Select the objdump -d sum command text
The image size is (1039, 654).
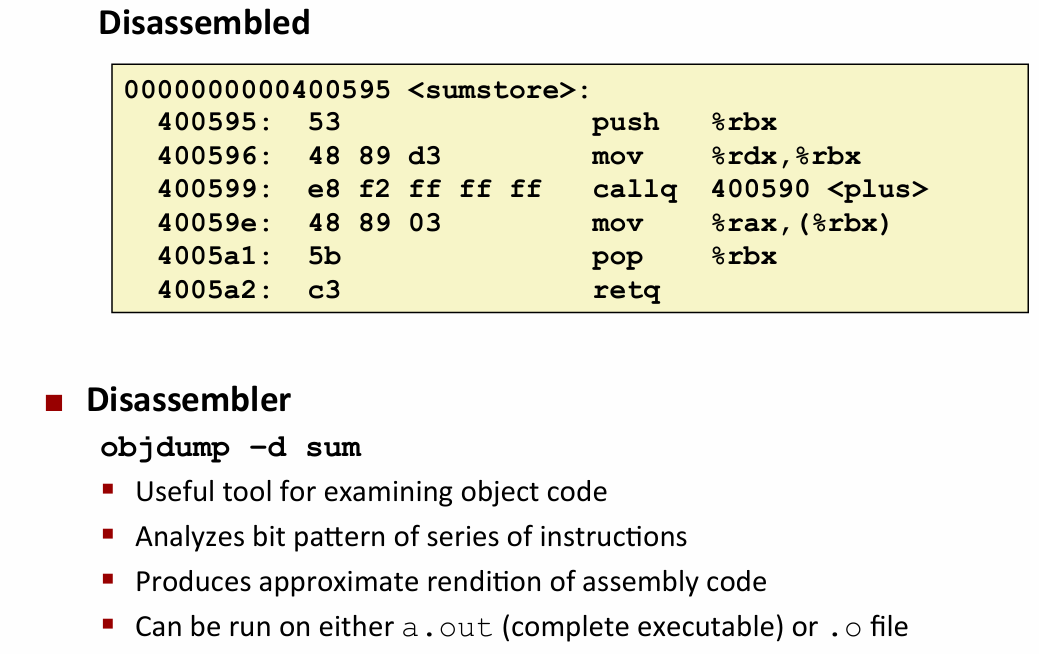coord(230,447)
